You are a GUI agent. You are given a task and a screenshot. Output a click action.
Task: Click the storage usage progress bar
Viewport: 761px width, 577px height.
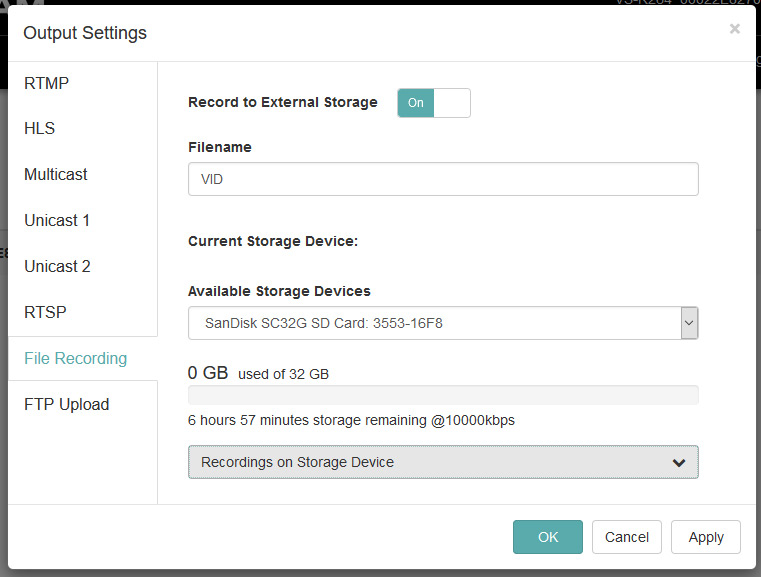point(443,395)
